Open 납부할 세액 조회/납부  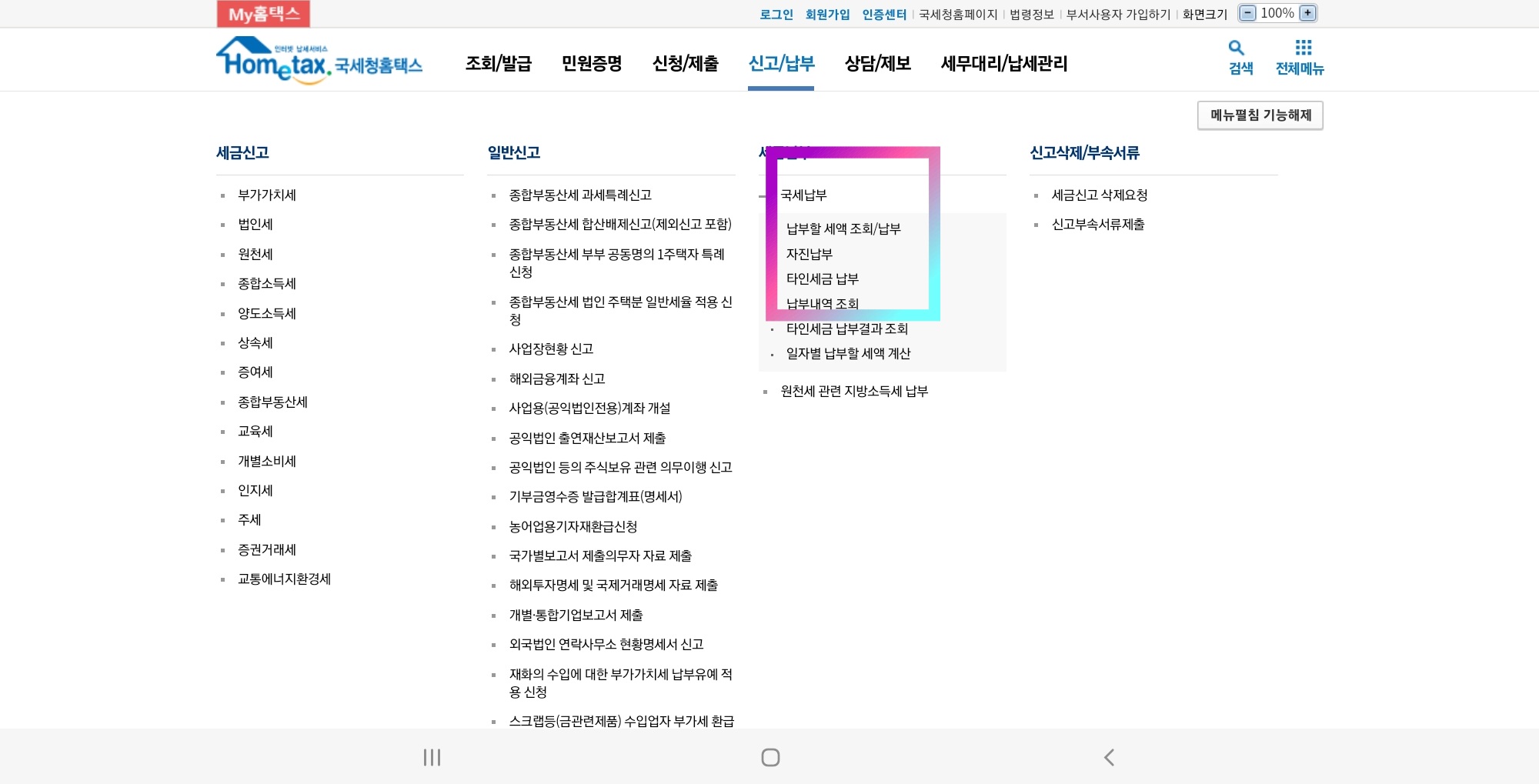pos(843,229)
